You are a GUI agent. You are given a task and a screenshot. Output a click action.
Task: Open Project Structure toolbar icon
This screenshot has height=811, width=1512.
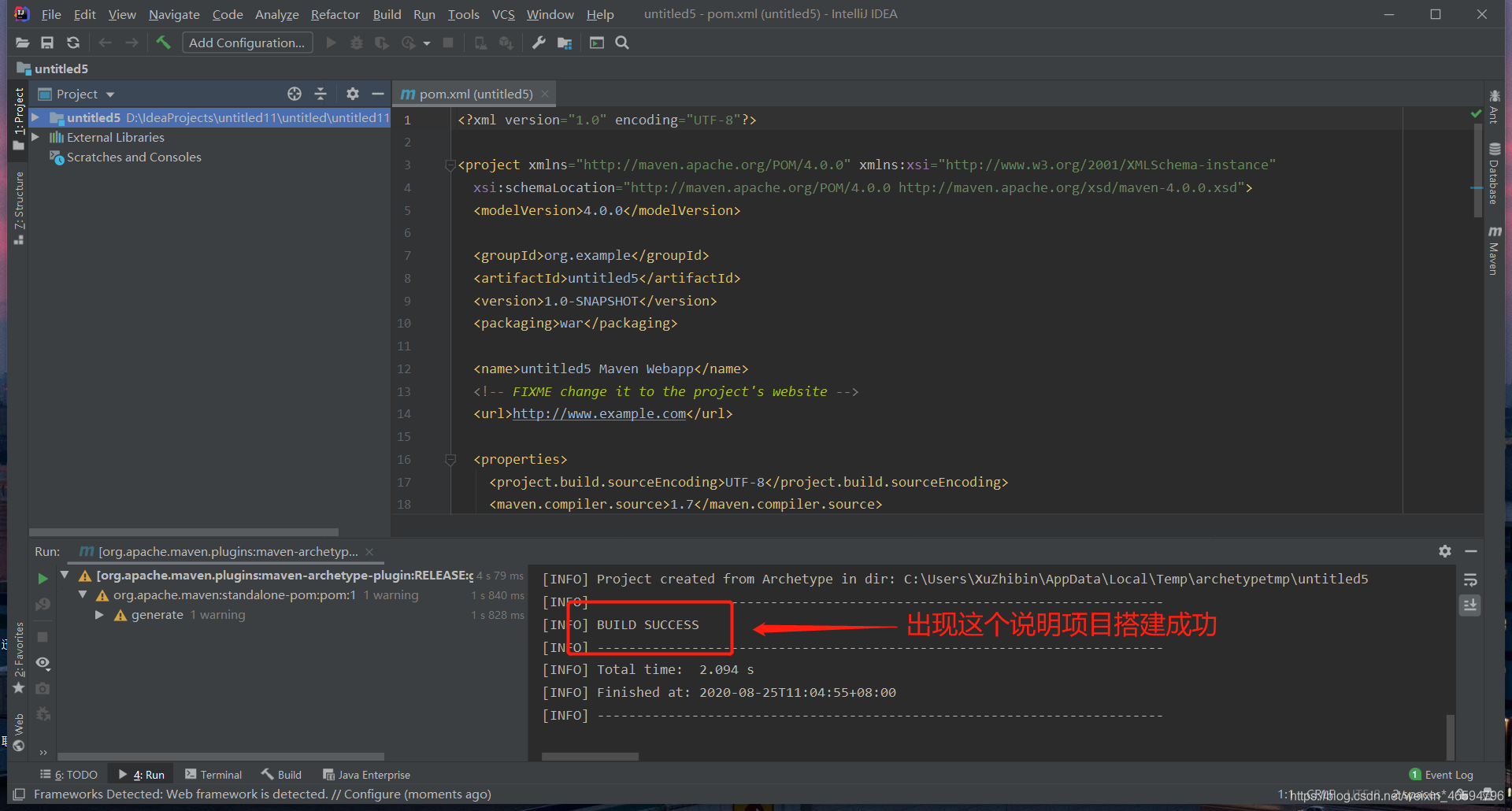tap(565, 43)
